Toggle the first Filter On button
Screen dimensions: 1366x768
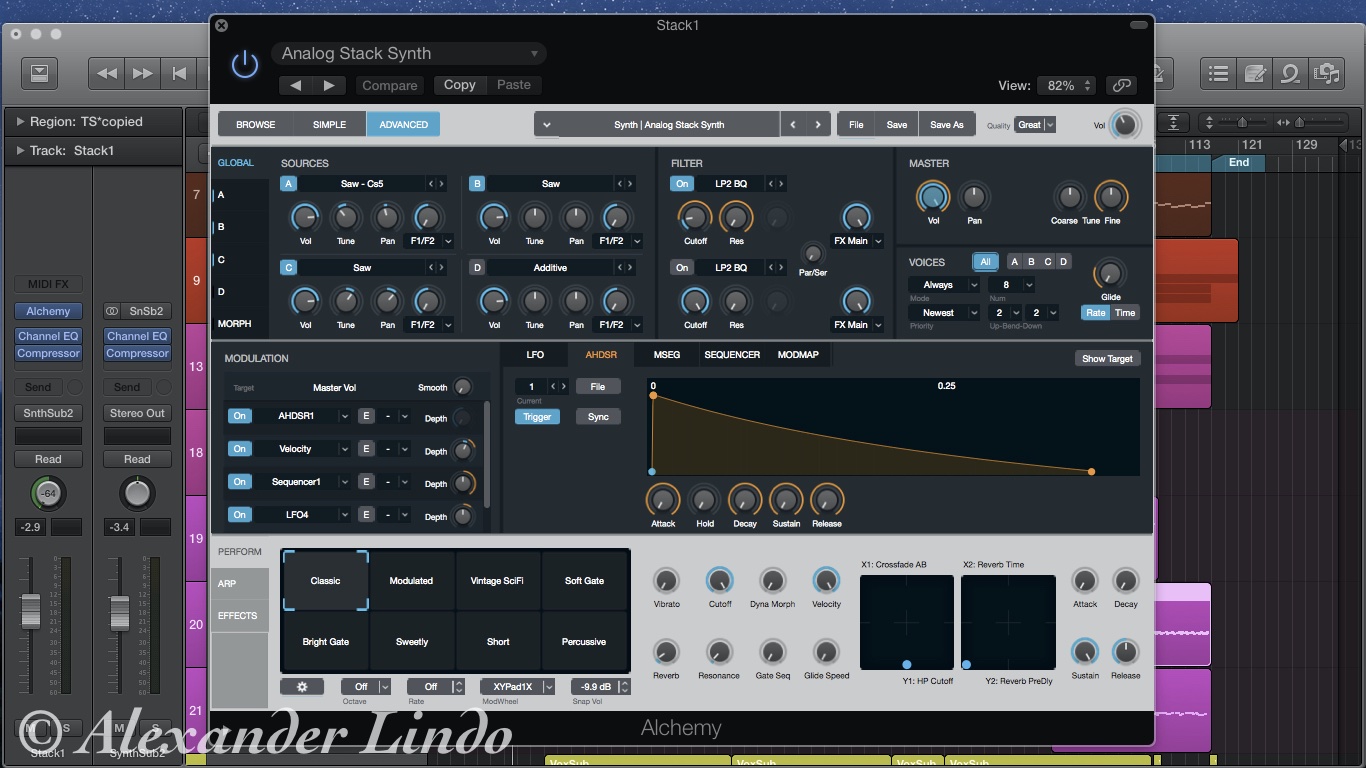[x=682, y=184]
